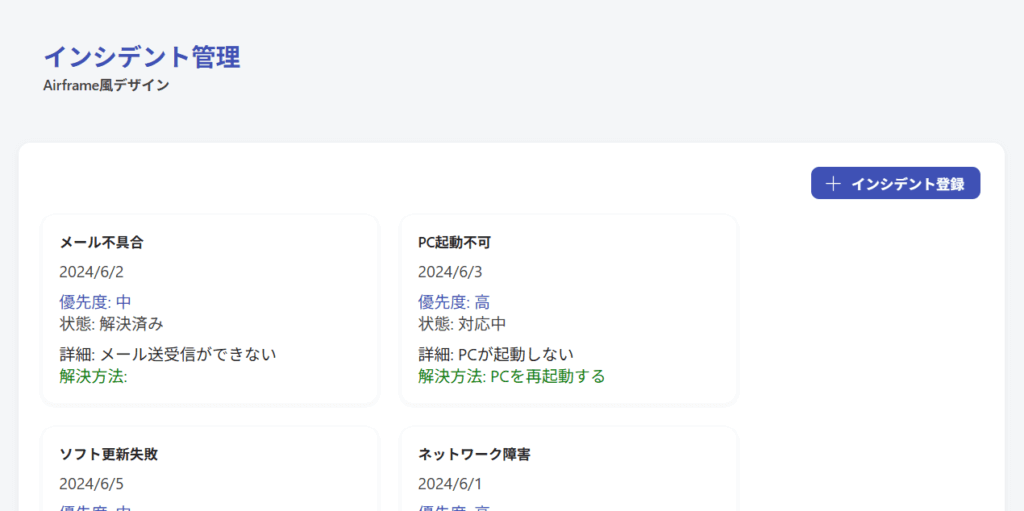Select the PC起動不可 incident card title
The width and height of the screenshot is (1024, 511).
[x=455, y=242]
